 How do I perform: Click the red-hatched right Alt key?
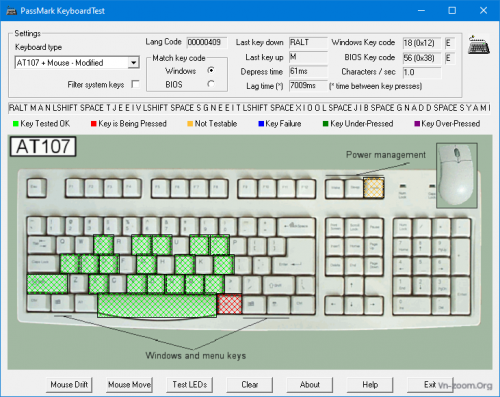pyautogui.click(x=229, y=304)
